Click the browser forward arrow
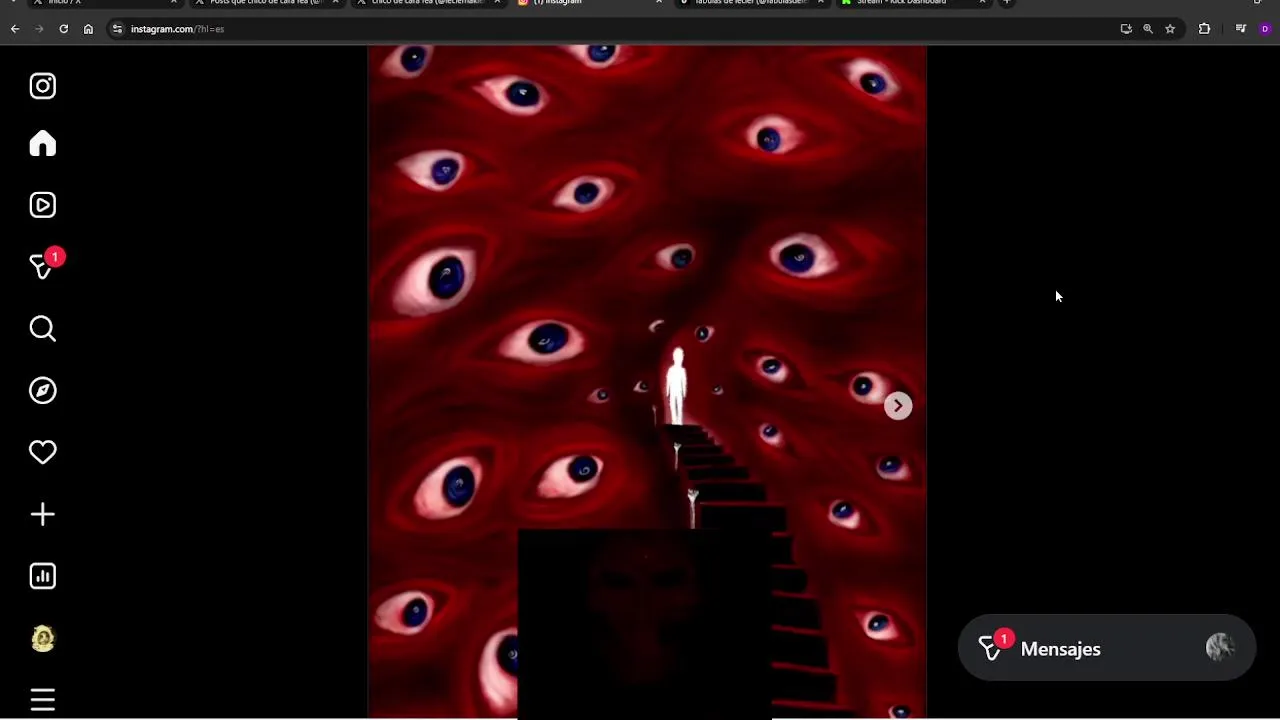Viewport: 1280px width, 720px height. [39, 29]
